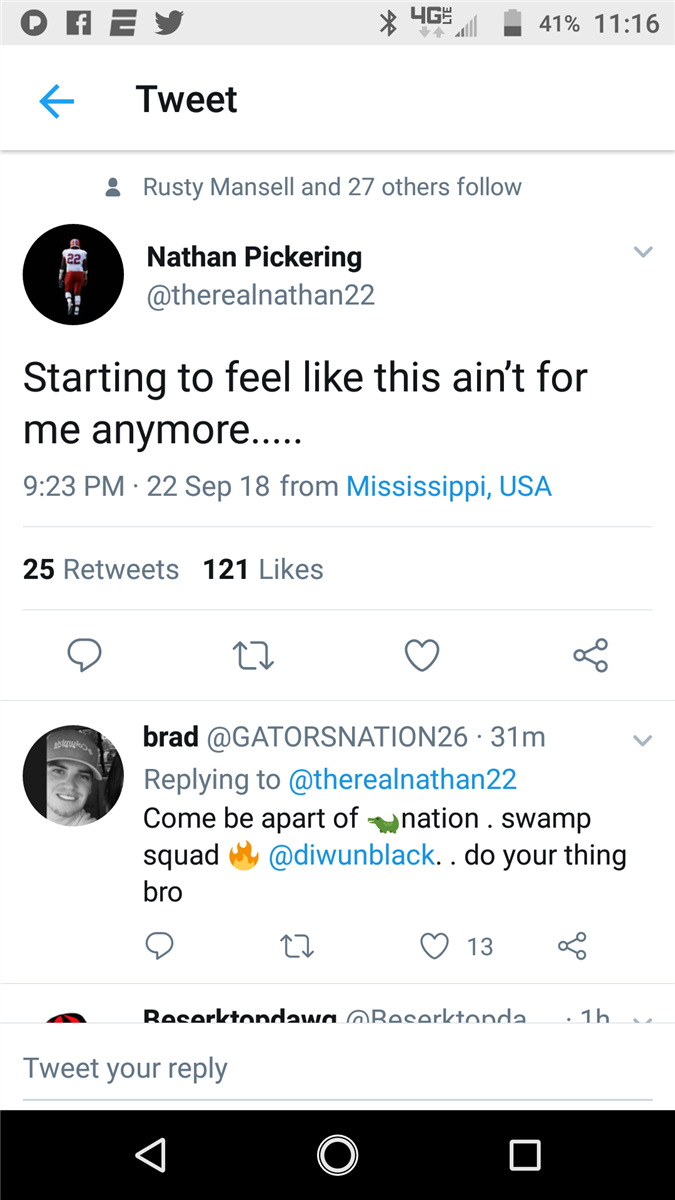
Task: Open Nathan Pickering's profile picture
Action: pos(73,274)
